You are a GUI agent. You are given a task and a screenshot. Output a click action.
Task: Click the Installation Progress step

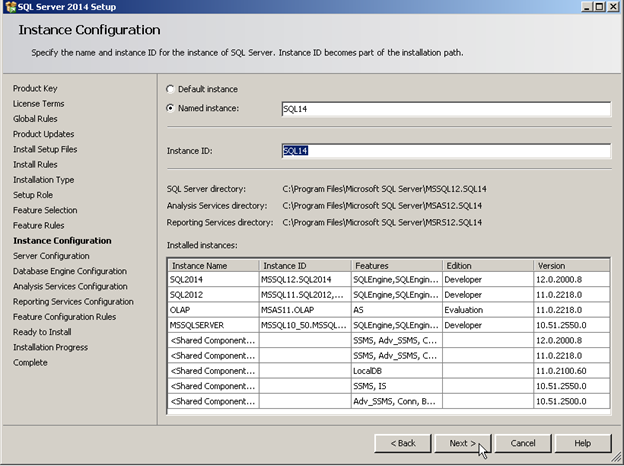[x=51, y=347]
